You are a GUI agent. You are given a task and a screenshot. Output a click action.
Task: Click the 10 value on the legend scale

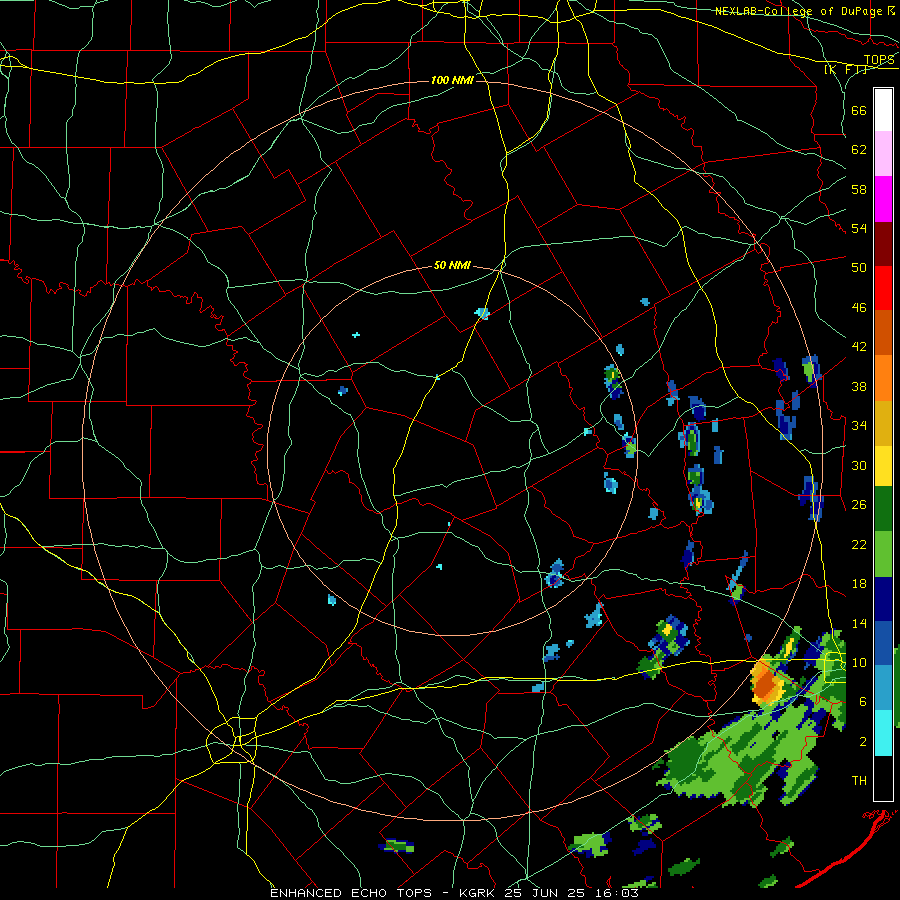pyautogui.click(x=859, y=663)
